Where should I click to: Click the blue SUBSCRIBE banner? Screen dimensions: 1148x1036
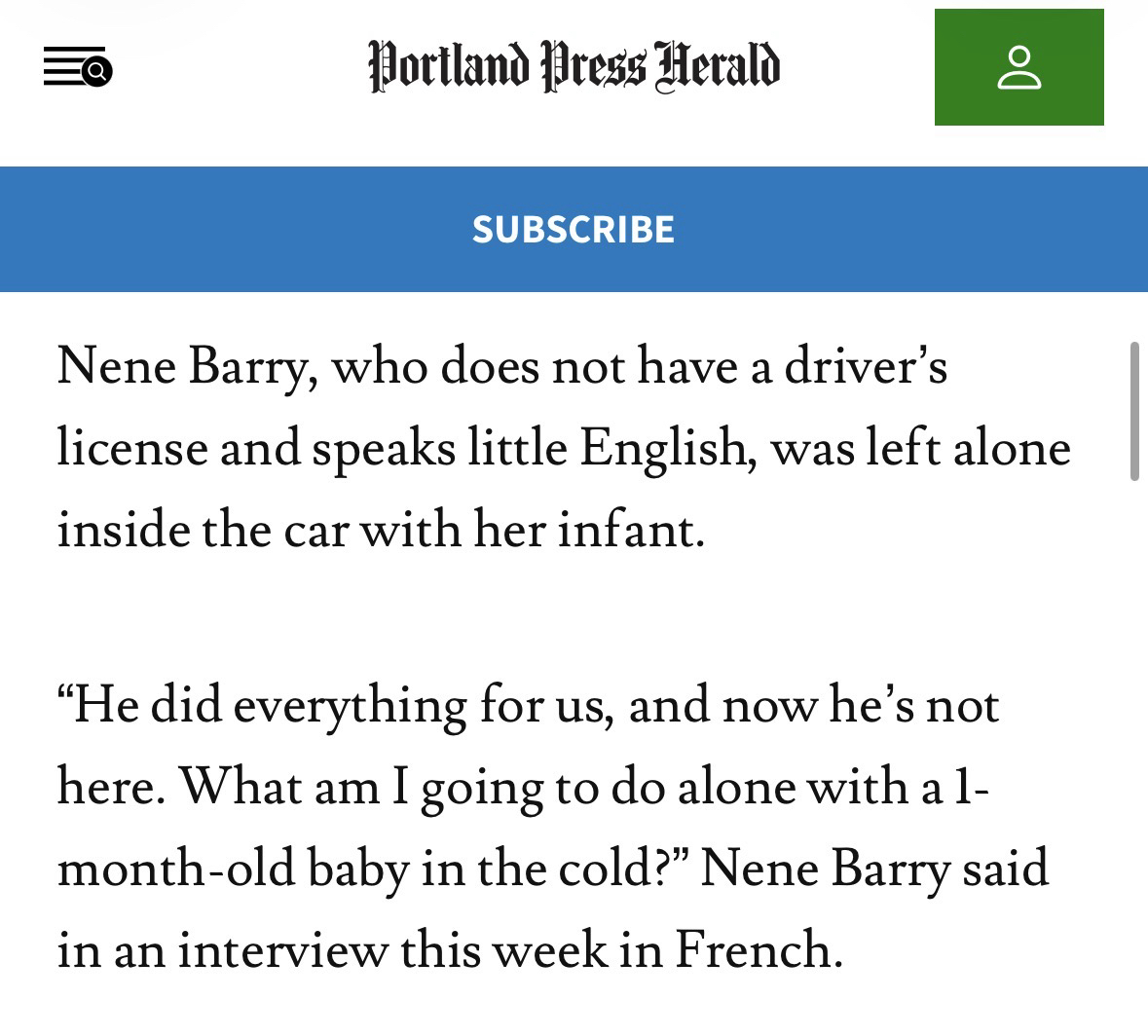point(574,229)
